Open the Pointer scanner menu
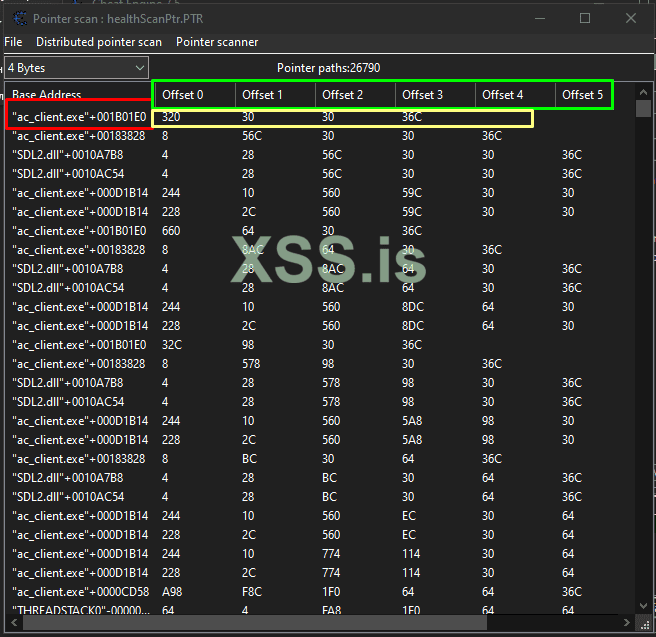656x637 pixels. click(217, 42)
